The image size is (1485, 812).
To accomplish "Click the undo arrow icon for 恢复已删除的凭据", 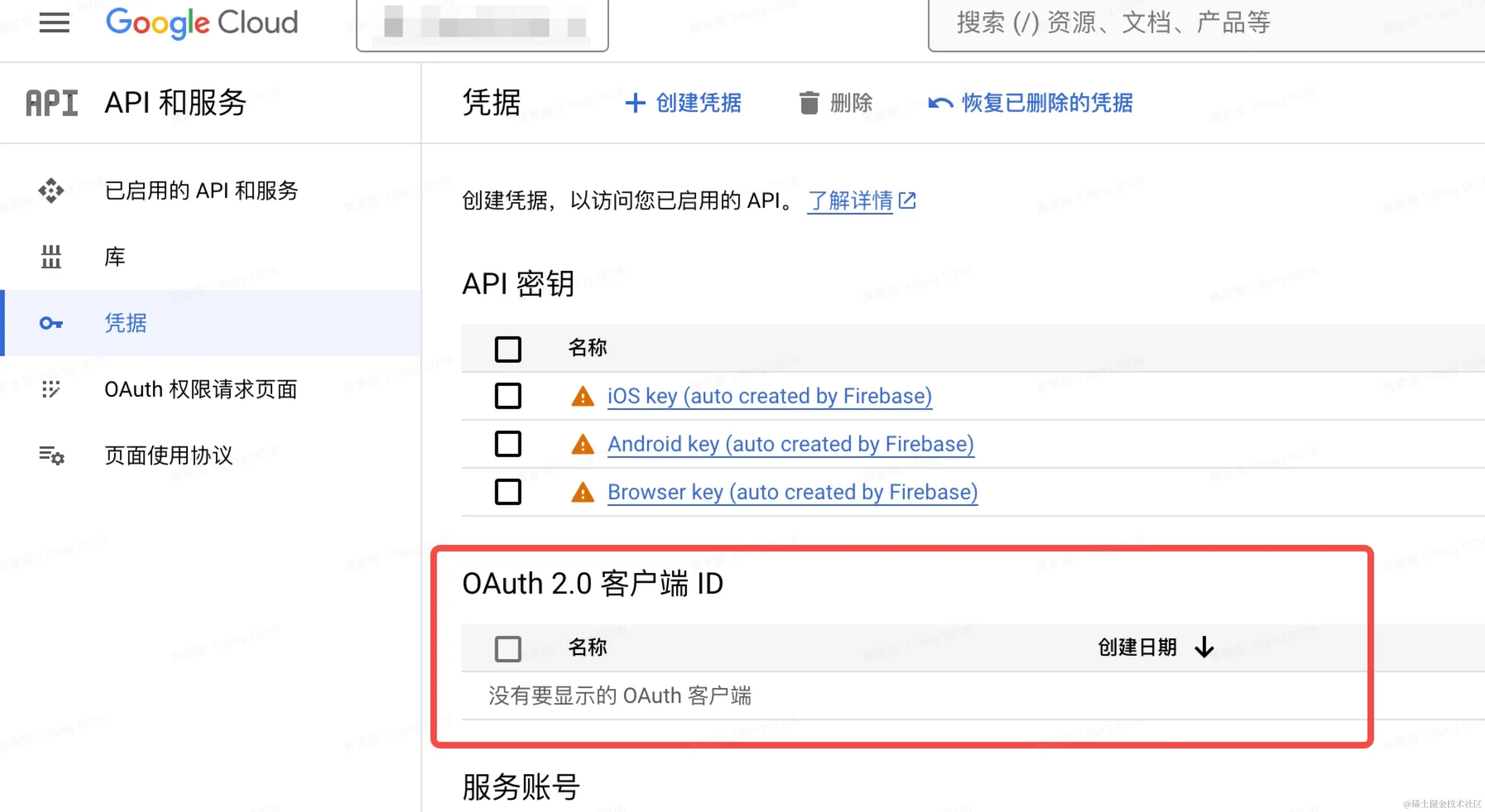I will click(940, 103).
